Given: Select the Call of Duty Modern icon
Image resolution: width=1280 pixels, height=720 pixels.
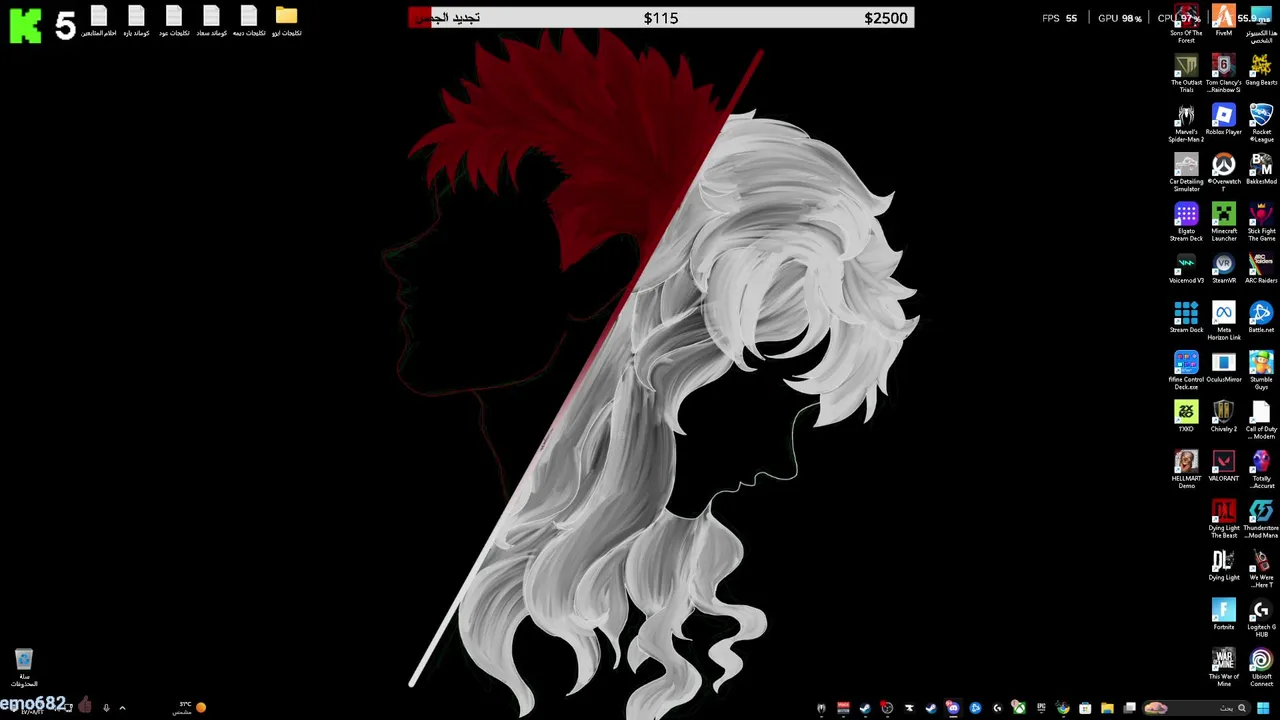Looking at the screenshot, I should (1261, 420).
